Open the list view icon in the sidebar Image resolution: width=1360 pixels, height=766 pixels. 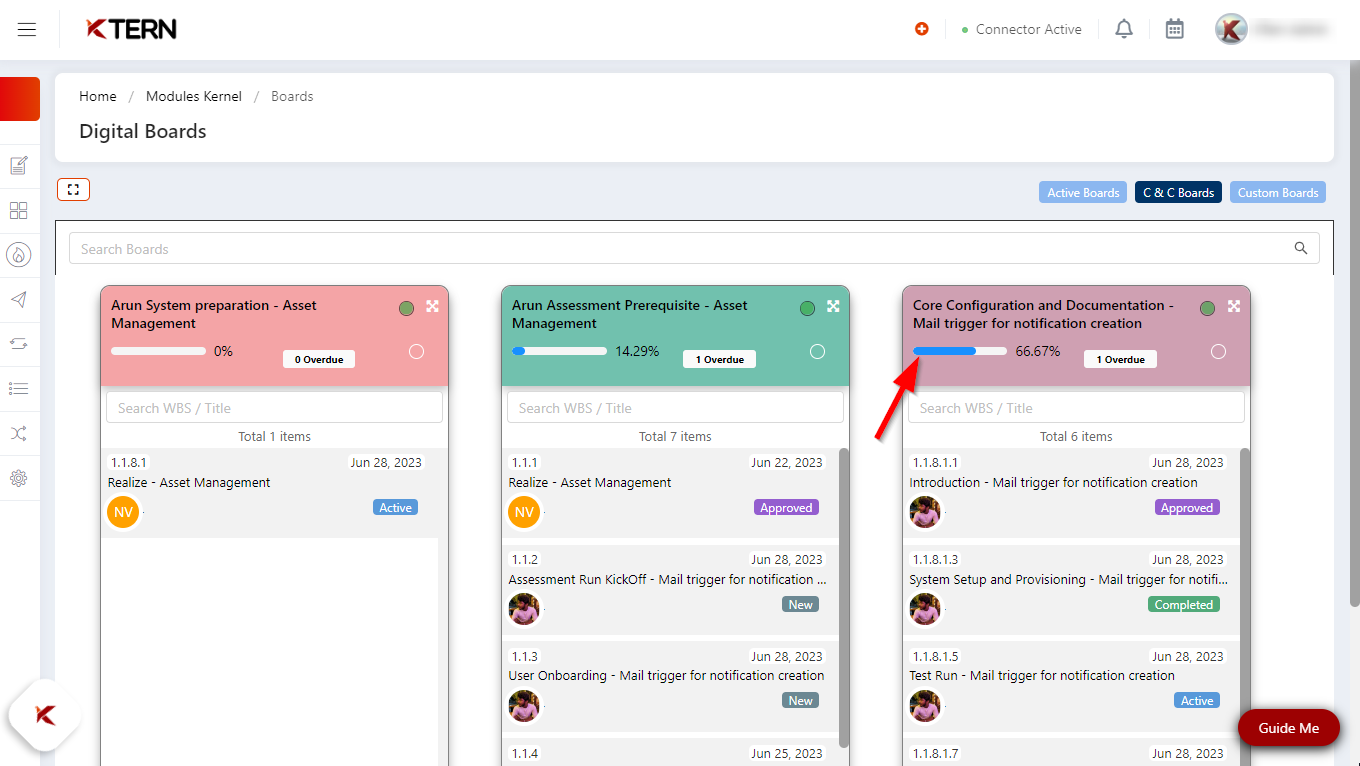(x=19, y=389)
